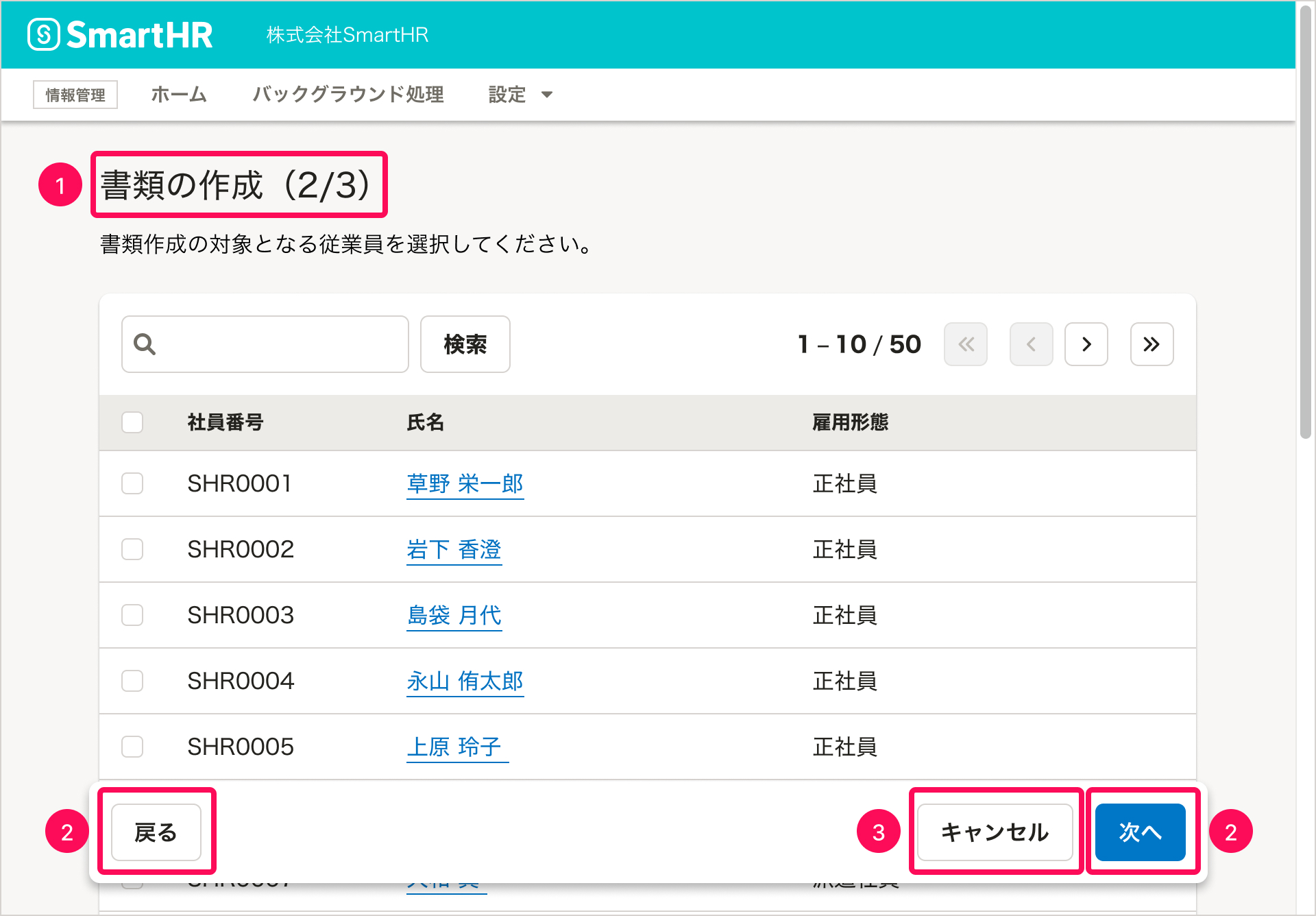Click the 戻る button

(156, 832)
